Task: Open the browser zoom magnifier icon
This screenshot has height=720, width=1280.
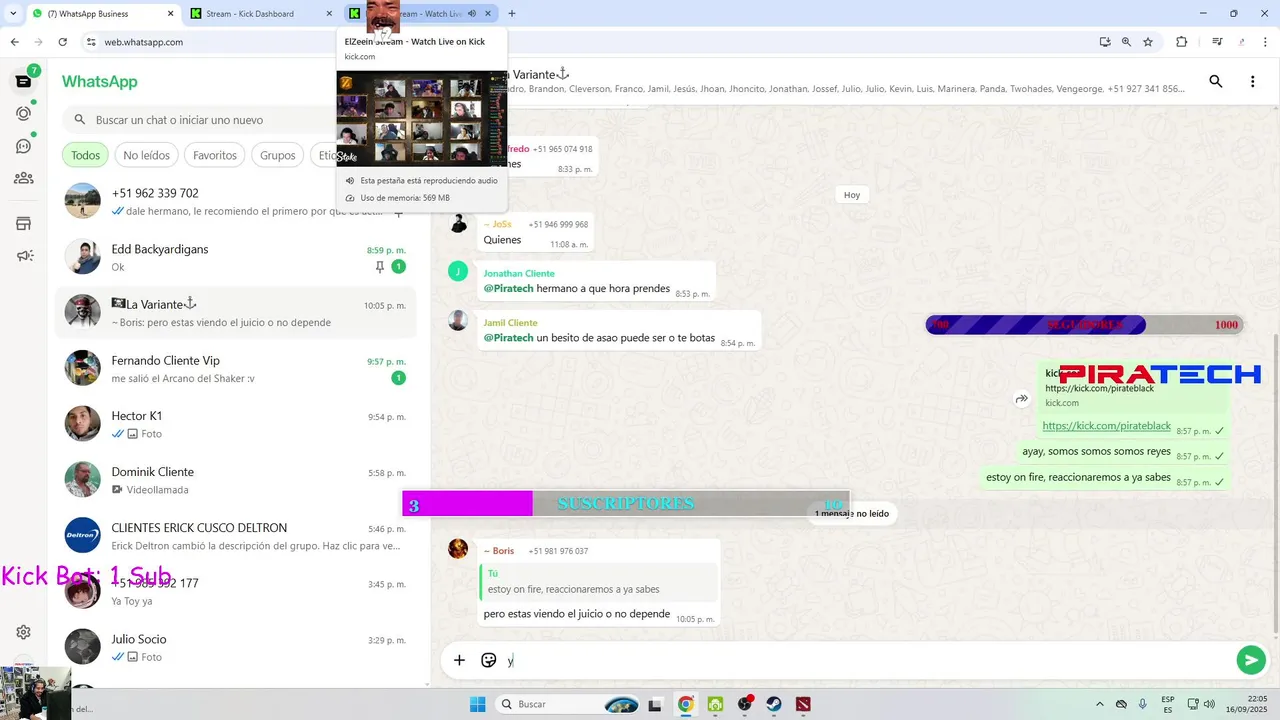Action: point(1126,42)
